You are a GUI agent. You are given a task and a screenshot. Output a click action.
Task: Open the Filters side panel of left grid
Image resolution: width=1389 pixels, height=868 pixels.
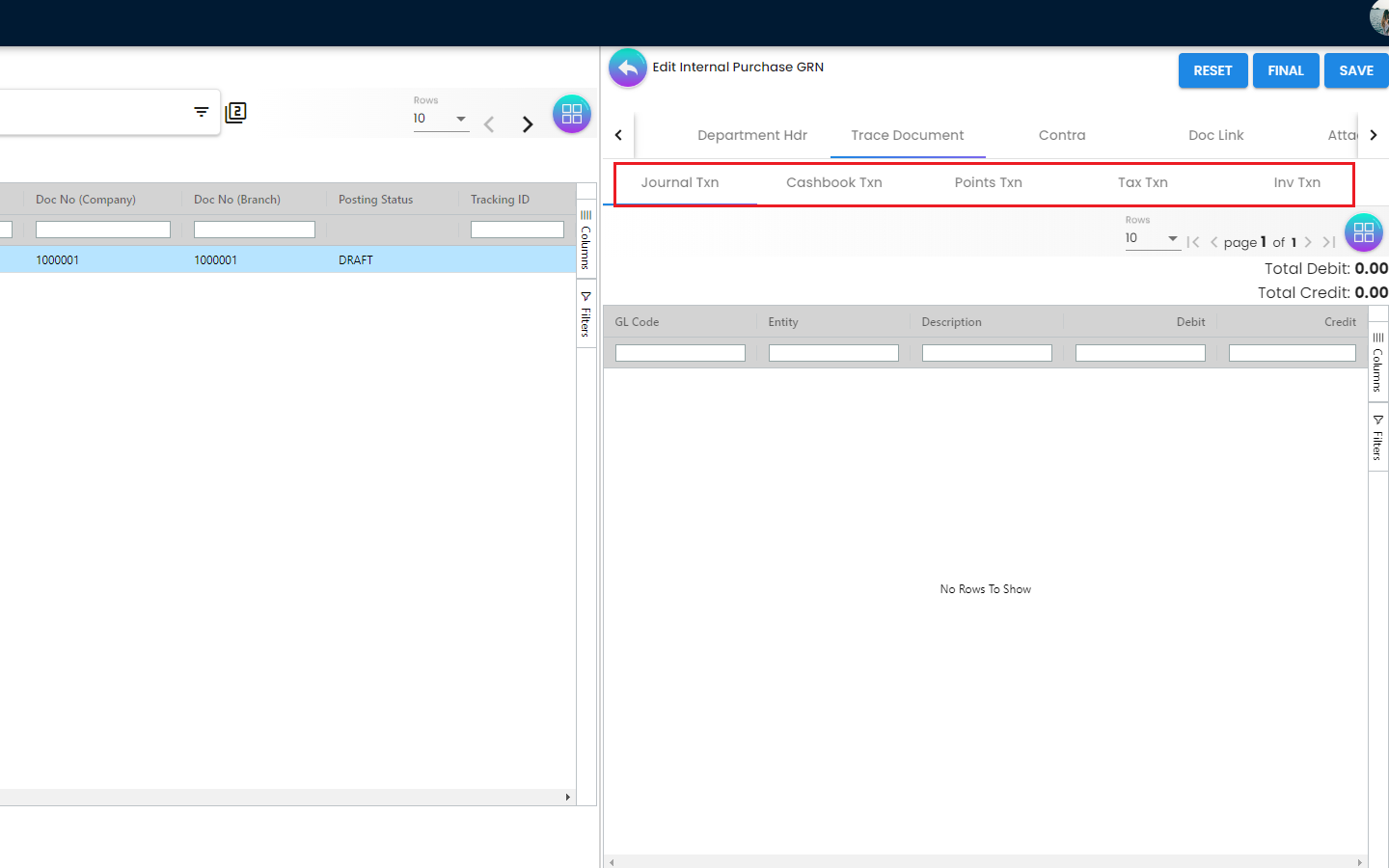[x=586, y=313]
